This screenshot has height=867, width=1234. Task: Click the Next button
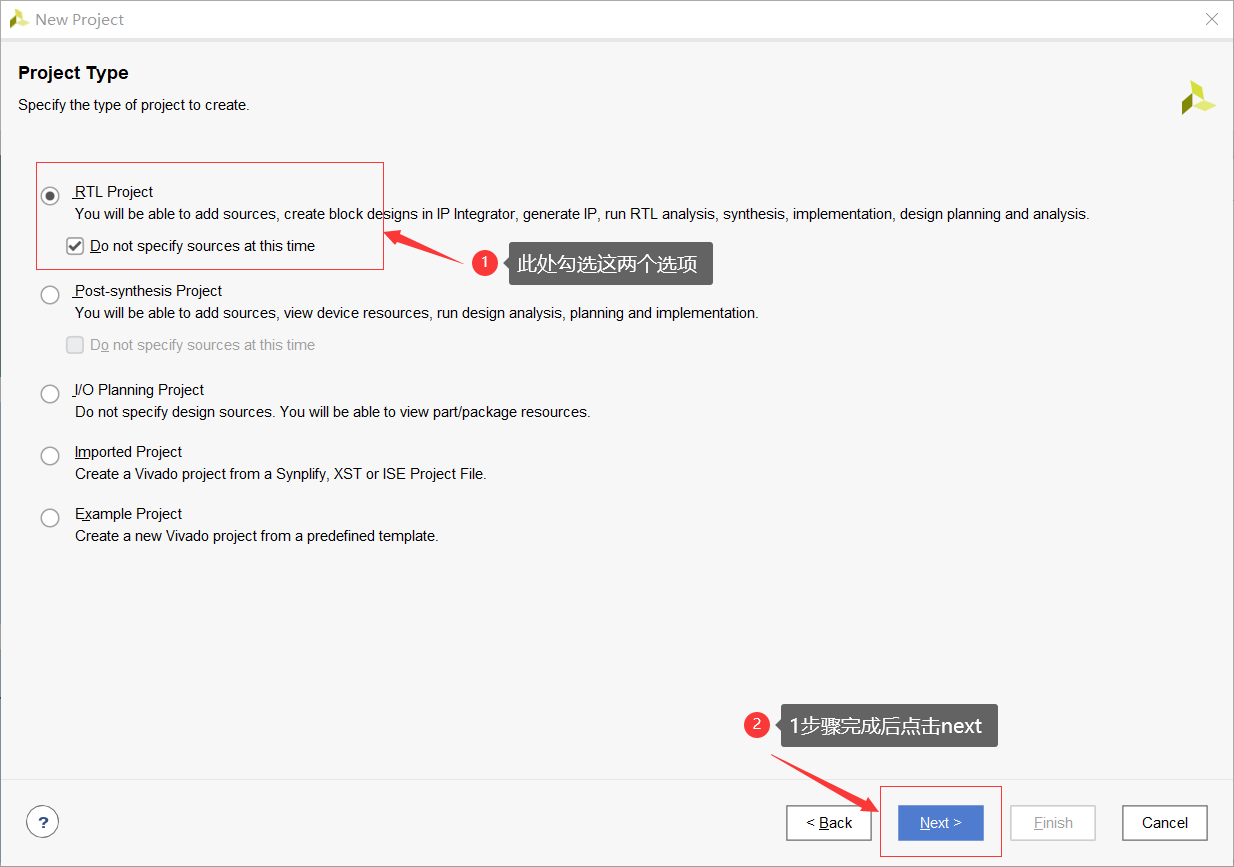pyautogui.click(x=941, y=823)
